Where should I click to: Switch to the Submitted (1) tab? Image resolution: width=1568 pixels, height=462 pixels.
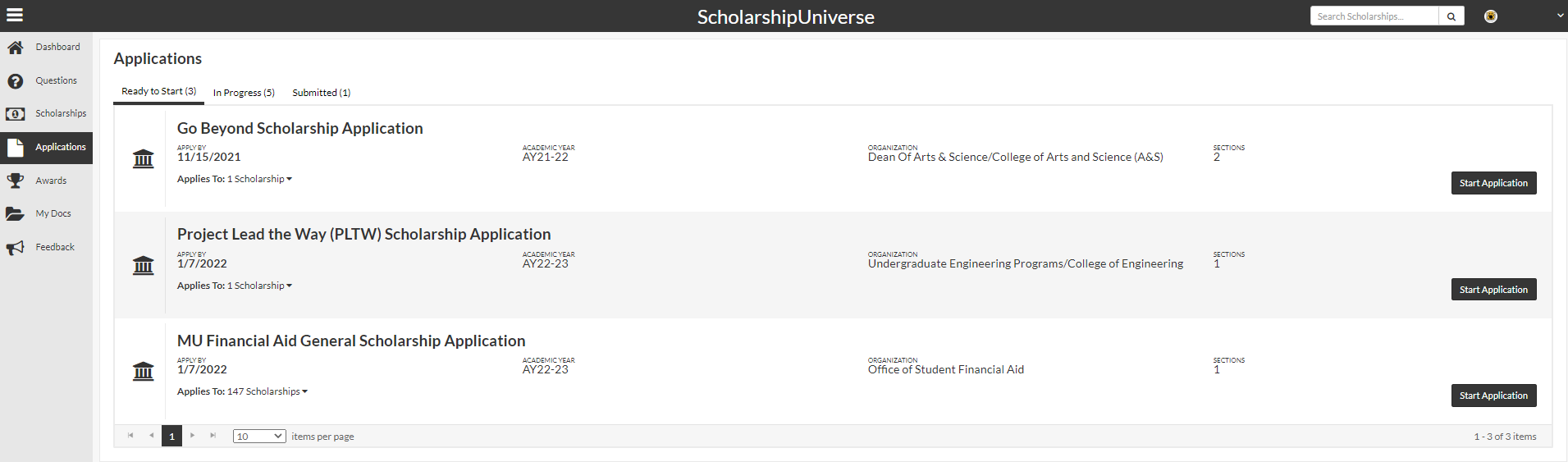point(321,93)
